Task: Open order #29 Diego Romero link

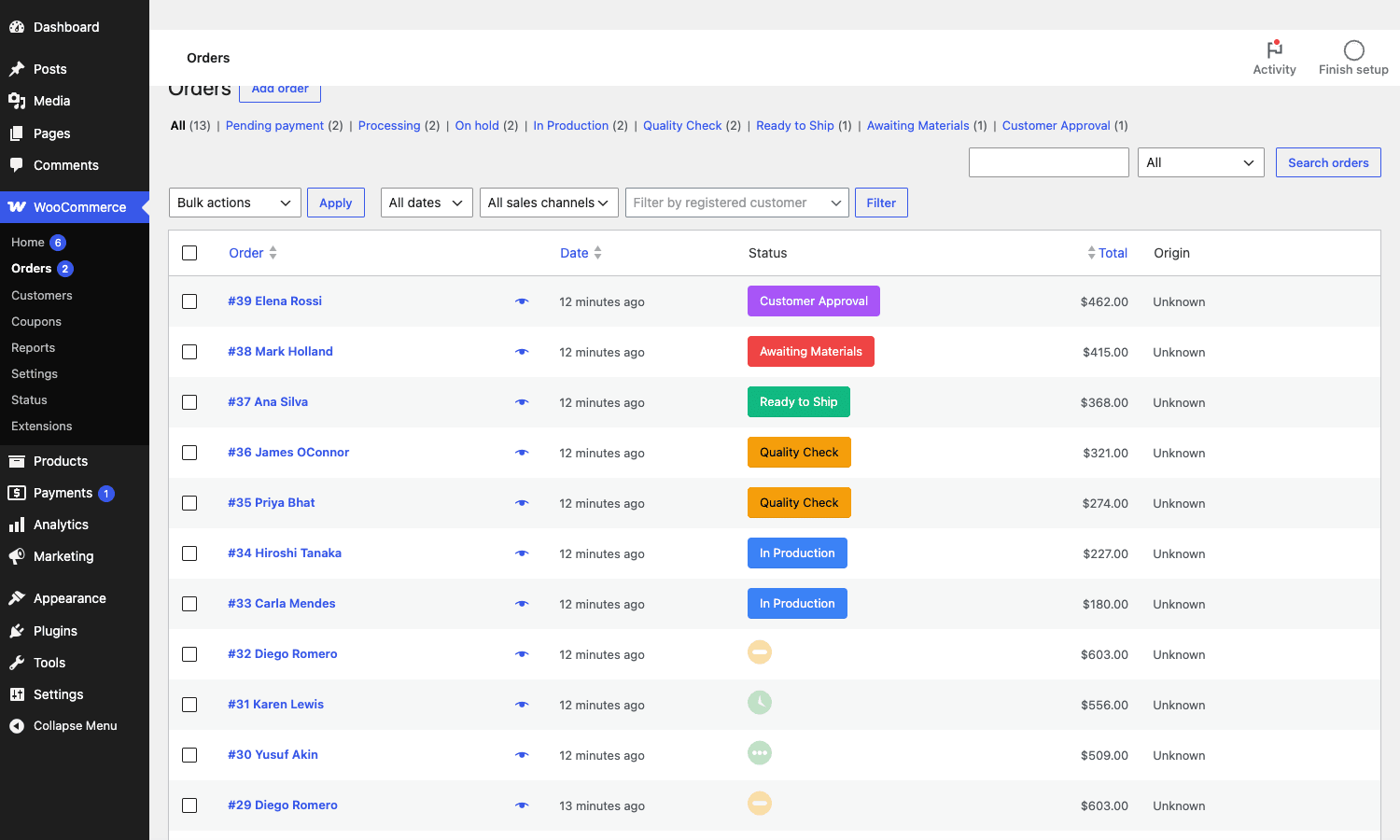Action: pyautogui.click(x=283, y=805)
